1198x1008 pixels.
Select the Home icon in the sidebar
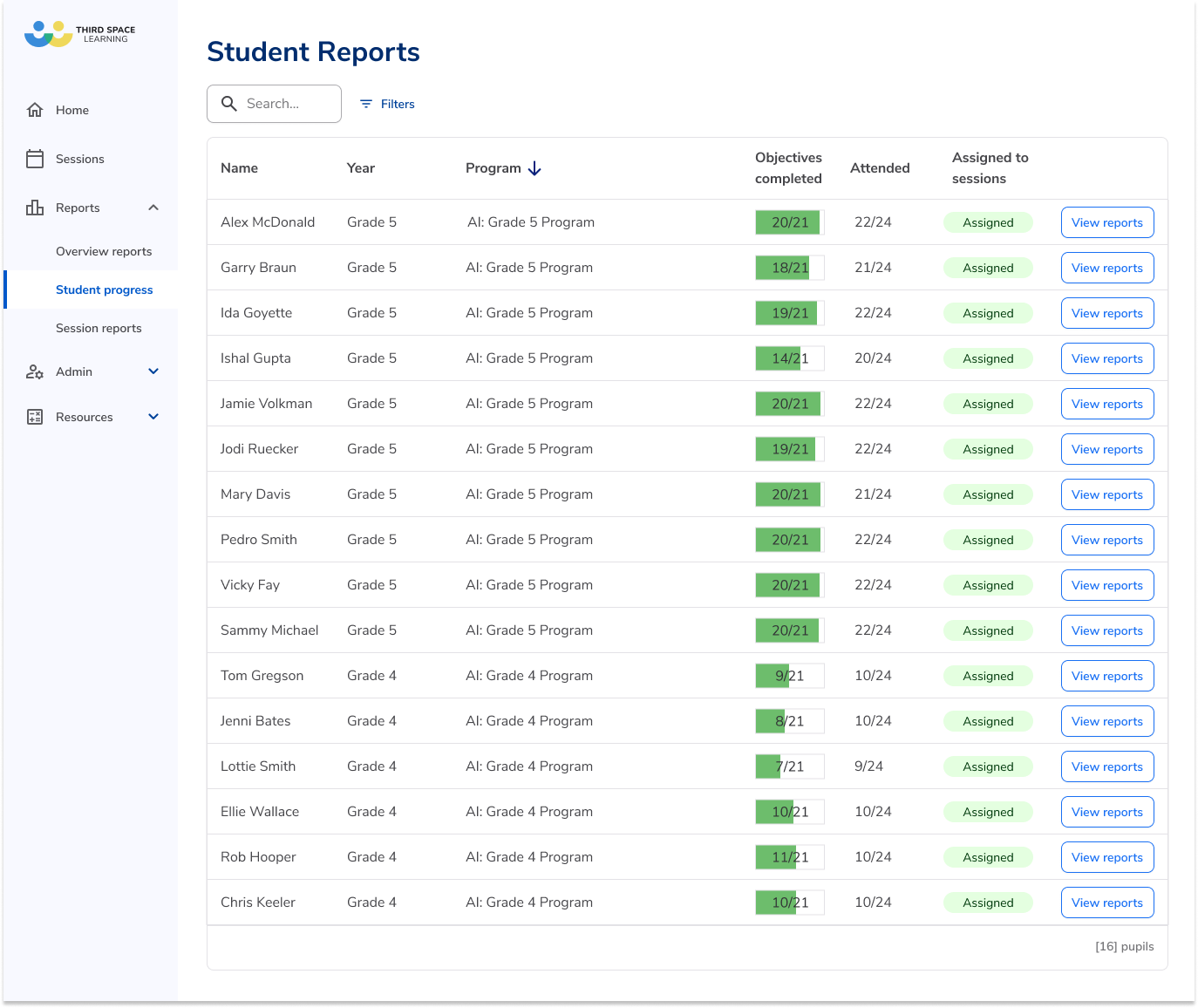35,110
